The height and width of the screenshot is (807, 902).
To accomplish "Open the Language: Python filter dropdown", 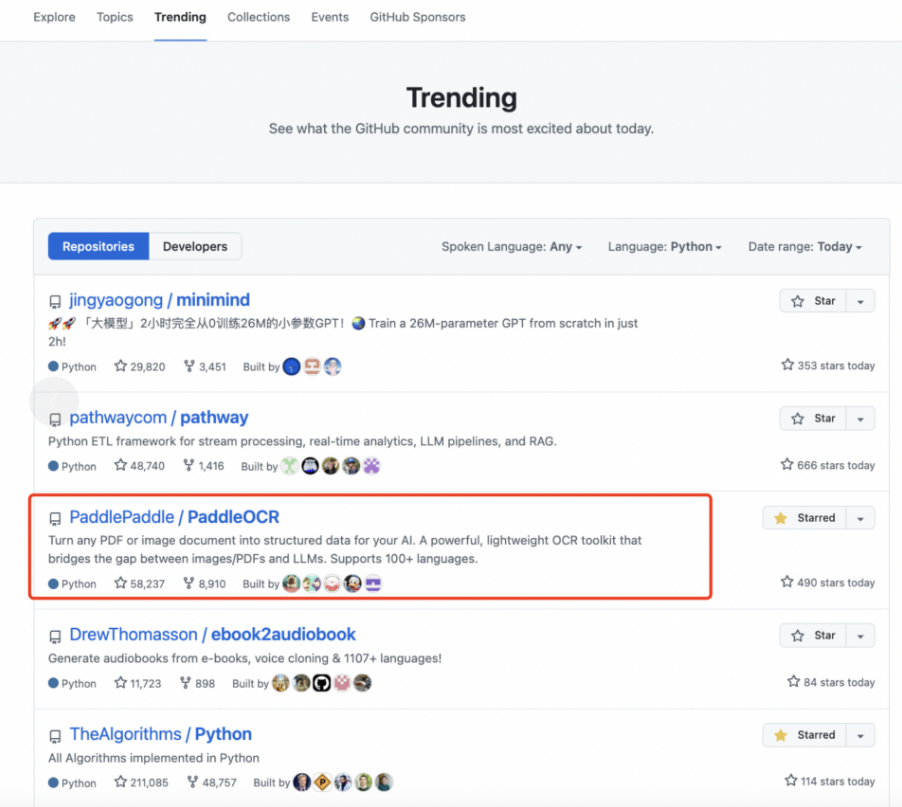I will 664,247.
